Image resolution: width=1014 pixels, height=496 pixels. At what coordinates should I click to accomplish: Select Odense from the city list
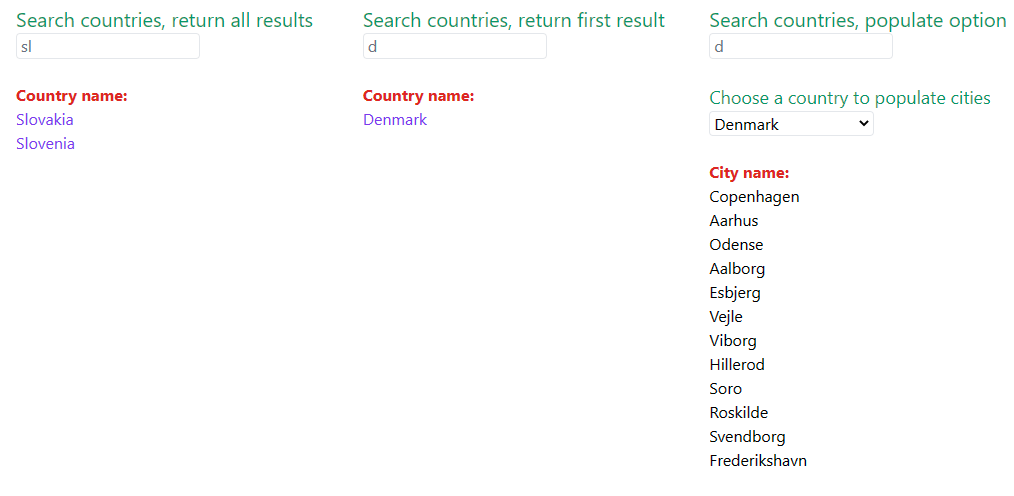(736, 245)
